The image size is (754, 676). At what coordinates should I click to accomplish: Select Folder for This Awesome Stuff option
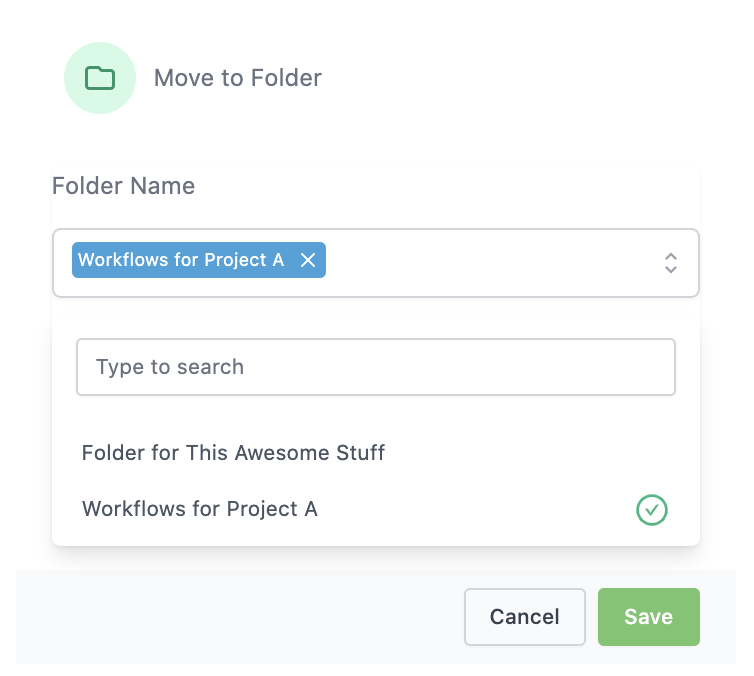pyautogui.click(x=234, y=453)
